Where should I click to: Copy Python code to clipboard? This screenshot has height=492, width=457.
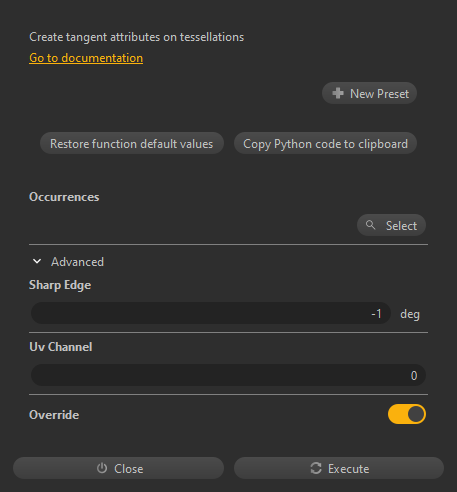tap(325, 143)
